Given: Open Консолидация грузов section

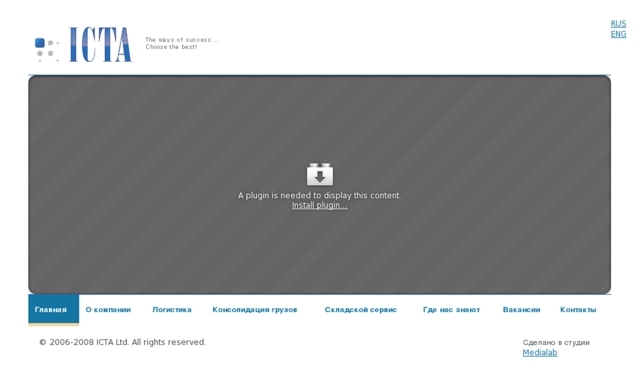Looking at the screenshot, I should tap(255, 310).
